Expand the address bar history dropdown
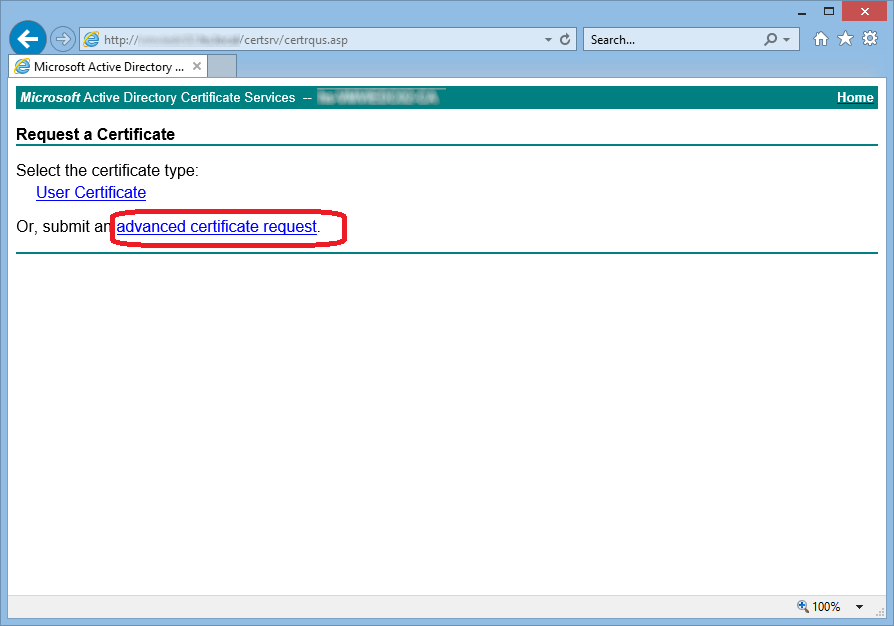This screenshot has height=626, width=894. tap(548, 40)
